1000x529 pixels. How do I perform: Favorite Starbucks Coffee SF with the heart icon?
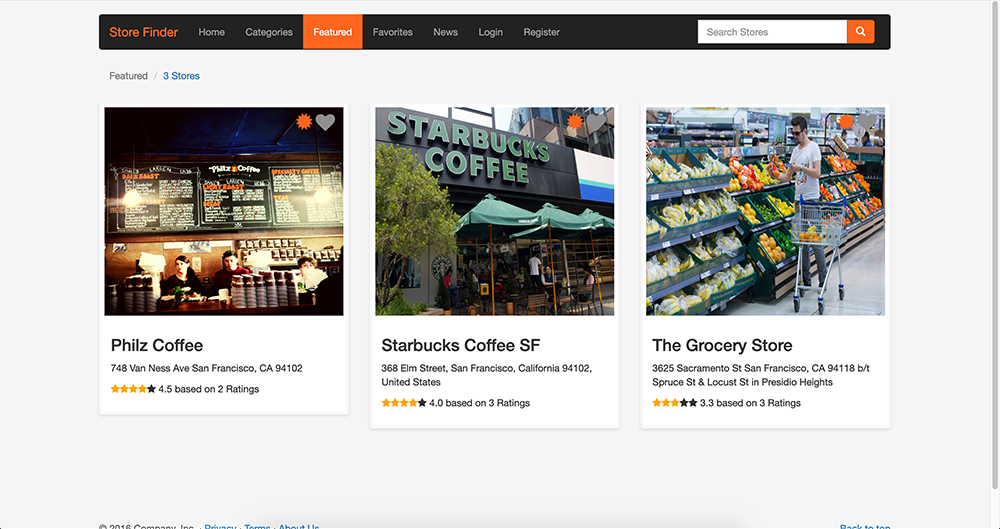click(x=596, y=122)
